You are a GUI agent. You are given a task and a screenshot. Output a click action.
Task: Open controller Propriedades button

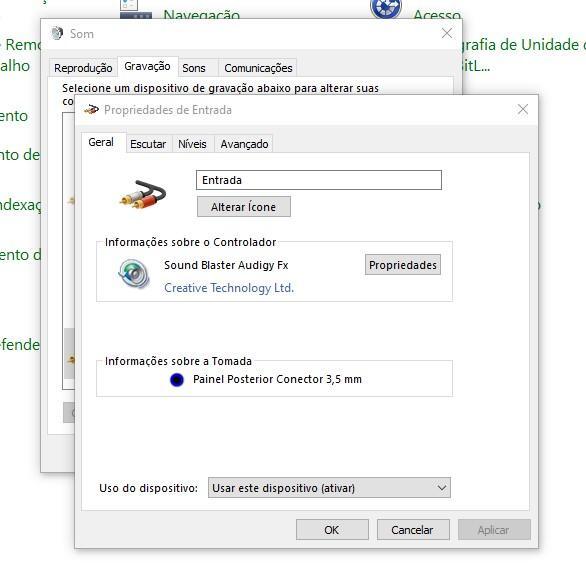pyautogui.click(x=403, y=265)
